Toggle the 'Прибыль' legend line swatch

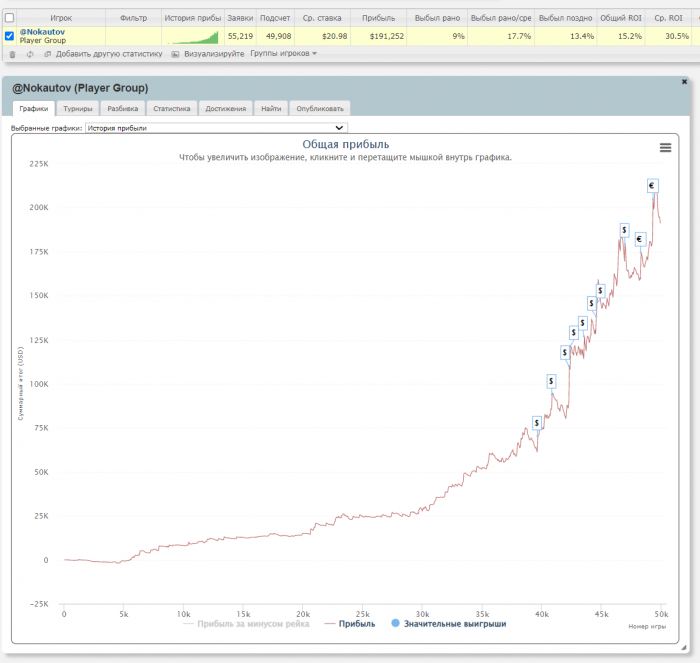click(x=328, y=623)
